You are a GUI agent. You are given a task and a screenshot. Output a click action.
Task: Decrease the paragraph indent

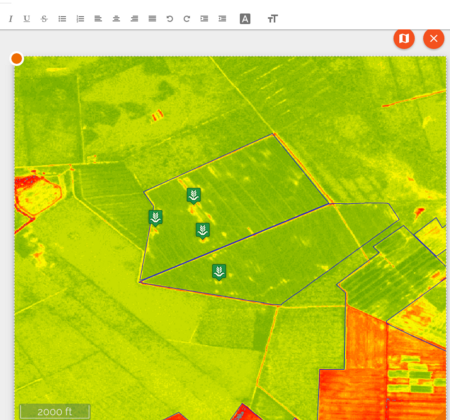204,19
